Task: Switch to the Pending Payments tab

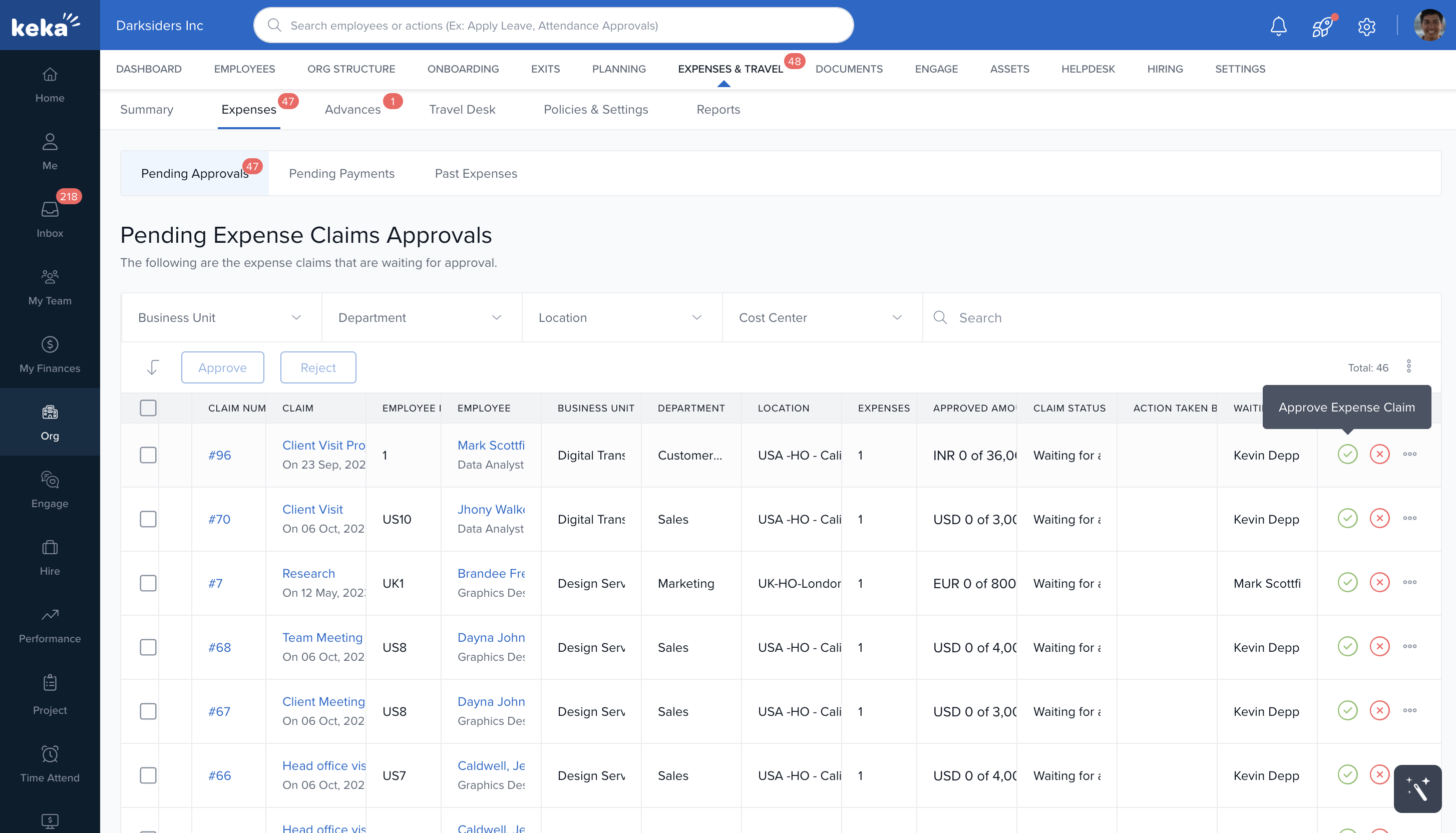Action: point(341,173)
